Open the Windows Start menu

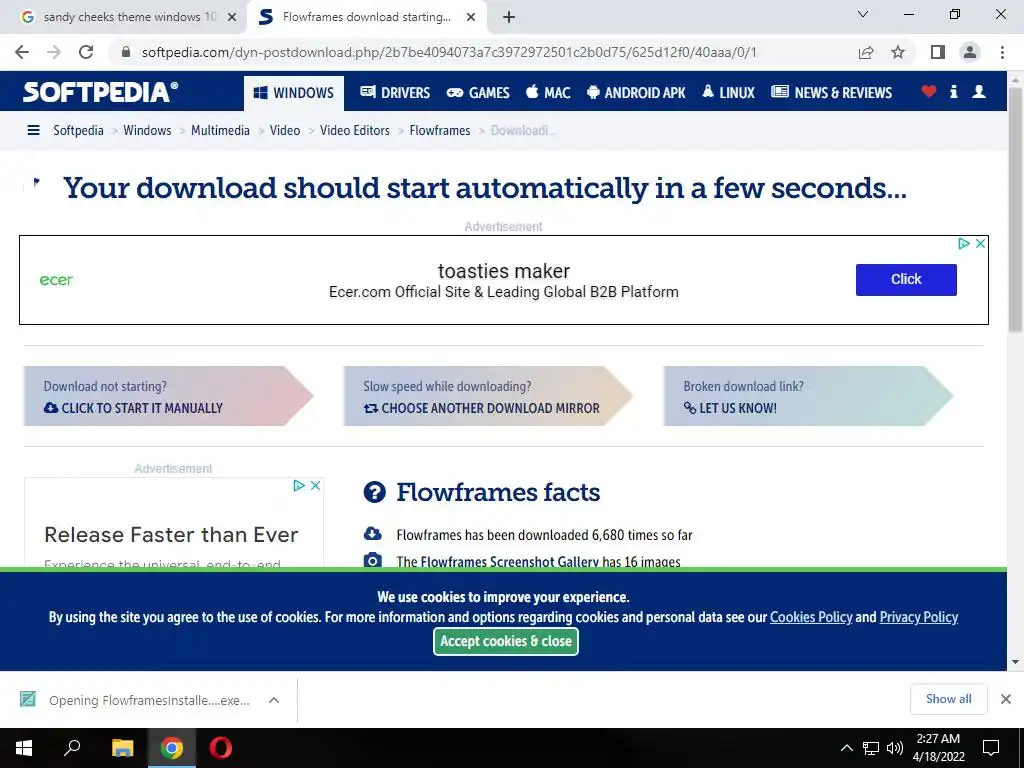[24, 748]
